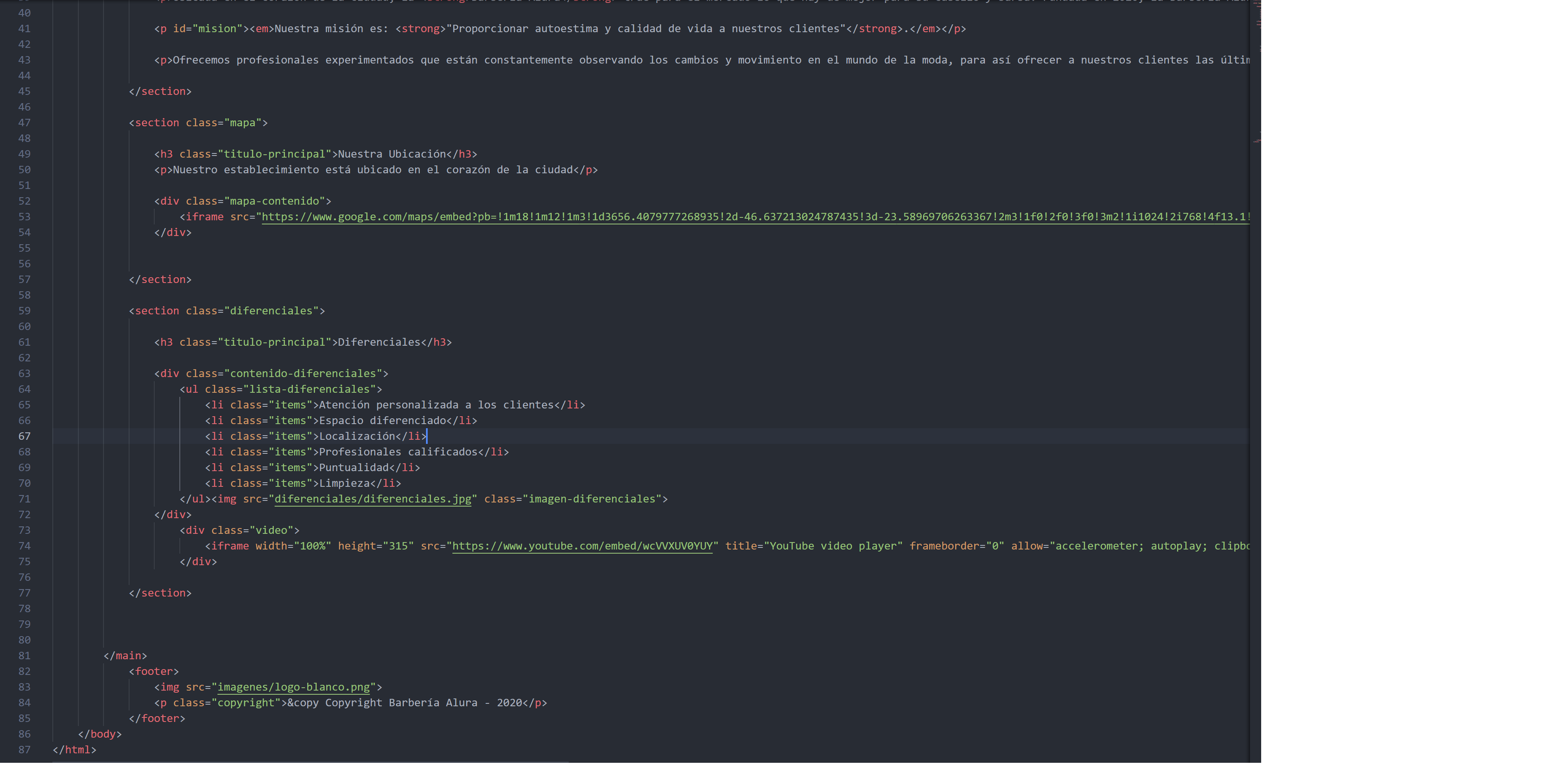Click the 'Ofrecemos profesionales experimentados' paragraph

(702, 60)
